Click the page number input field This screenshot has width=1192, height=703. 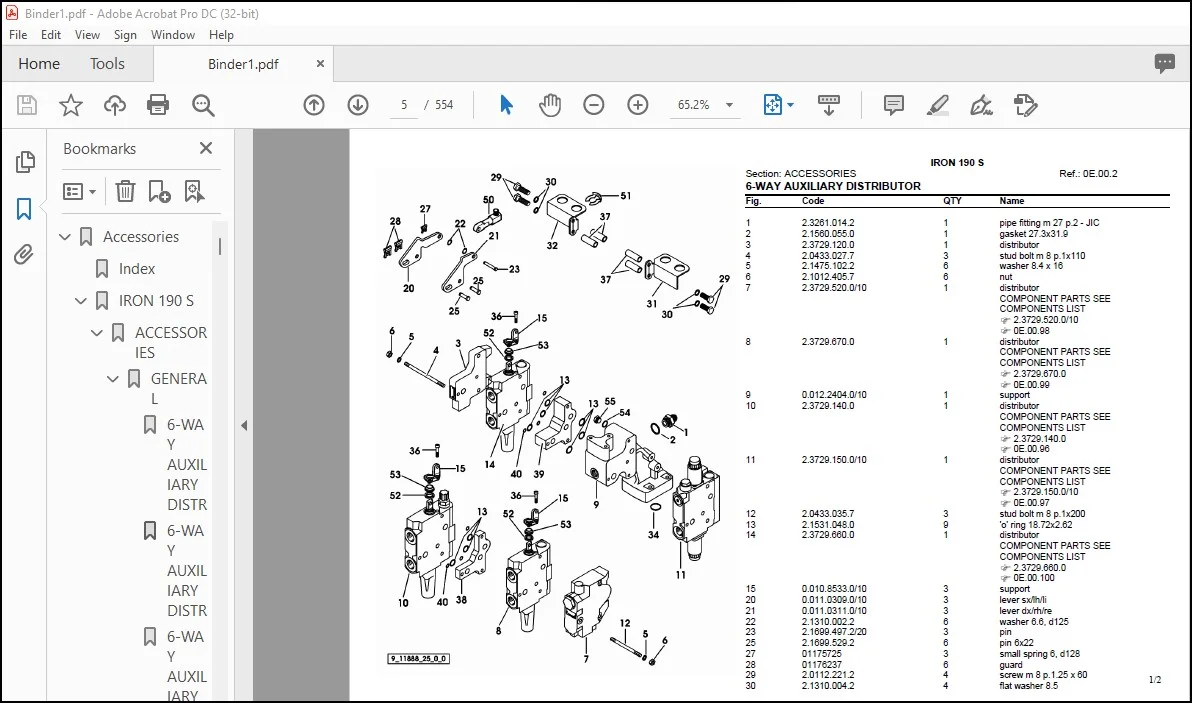[x=404, y=105]
